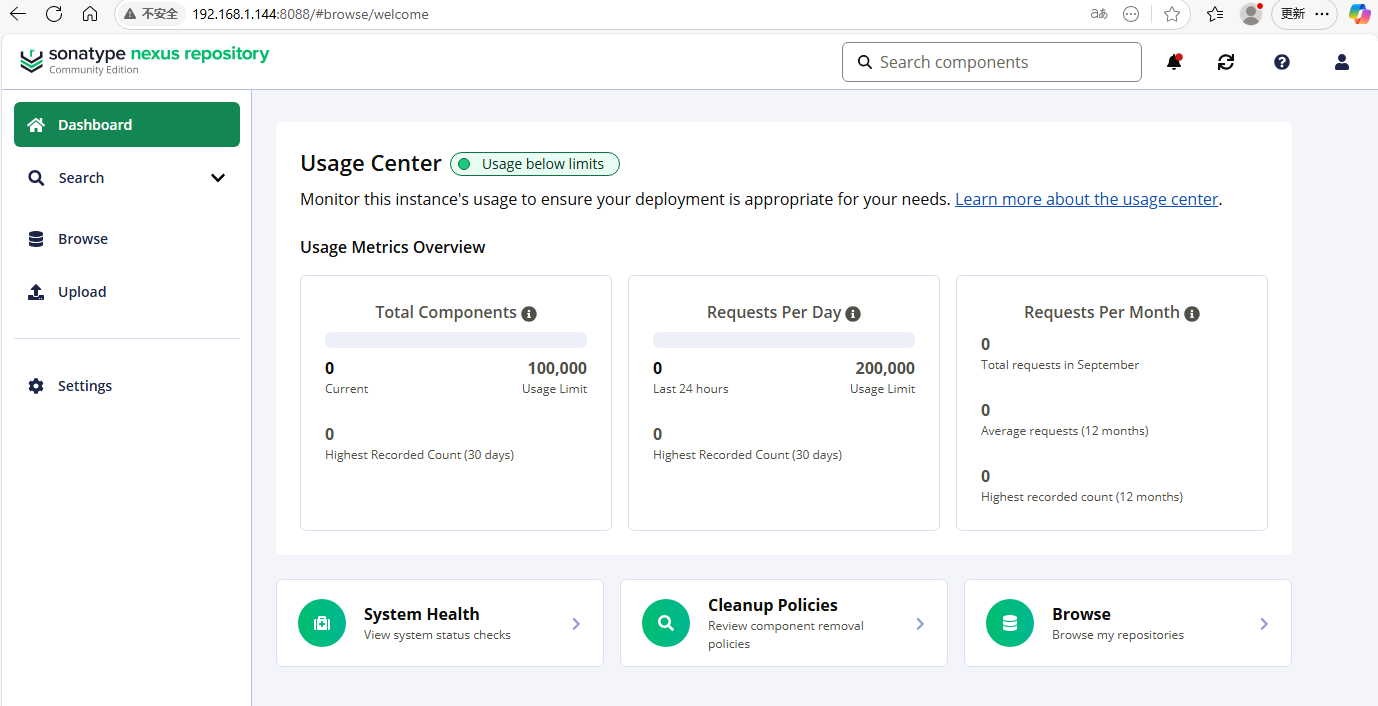Open Upload in the sidebar menu
Image resolution: width=1378 pixels, height=706 pixels.
pos(127,292)
